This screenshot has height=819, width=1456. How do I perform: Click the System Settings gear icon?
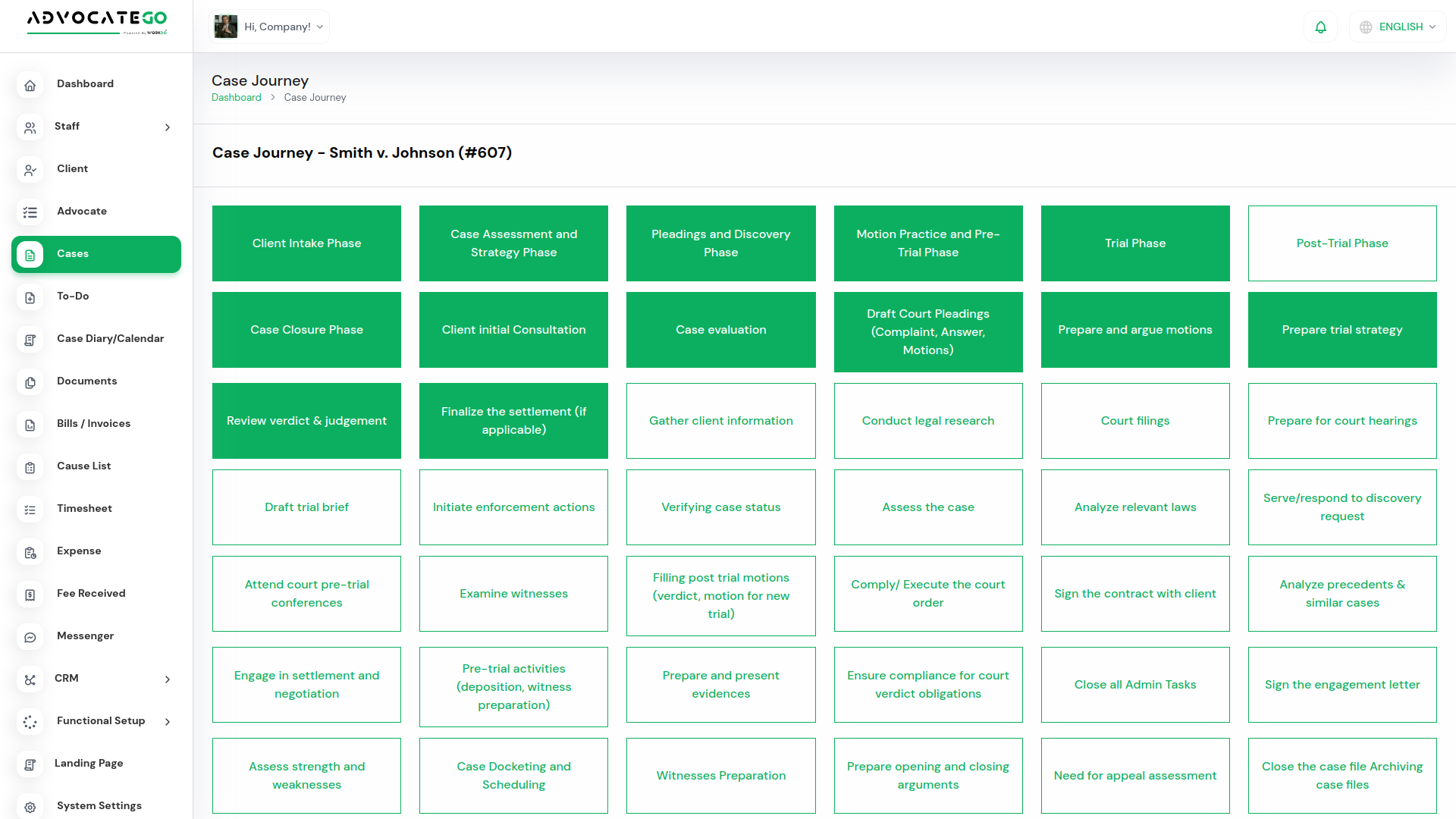pyautogui.click(x=30, y=807)
